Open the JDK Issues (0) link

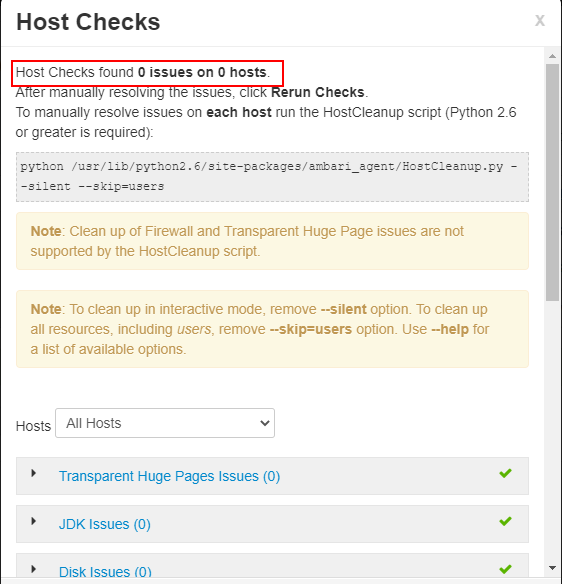[105, 524]
